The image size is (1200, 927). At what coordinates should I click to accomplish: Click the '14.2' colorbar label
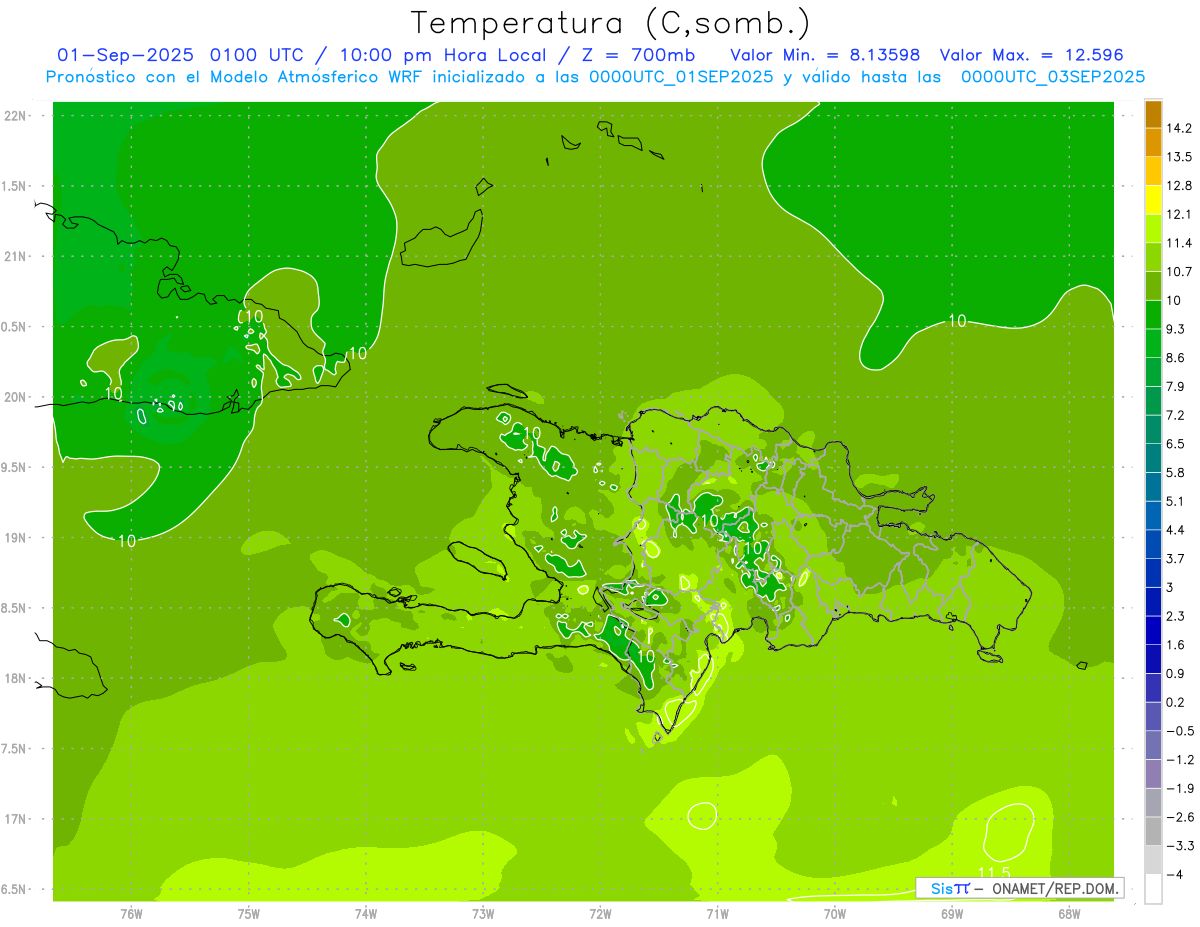1179,128
